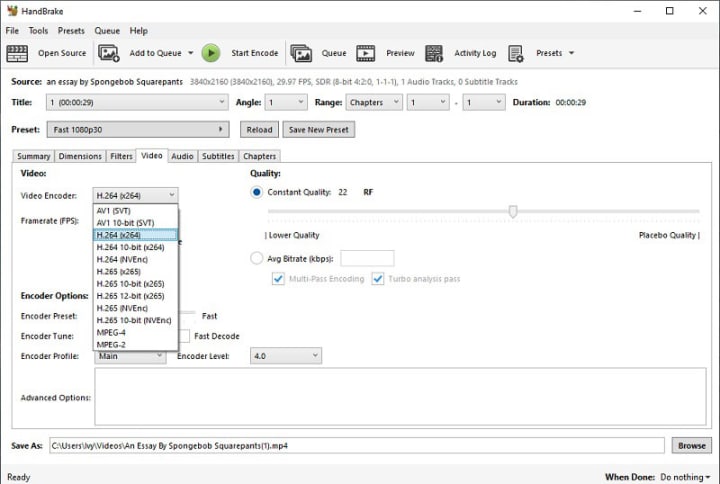
Task: Click the Start Encode label
Action: [x=255, y=53]
